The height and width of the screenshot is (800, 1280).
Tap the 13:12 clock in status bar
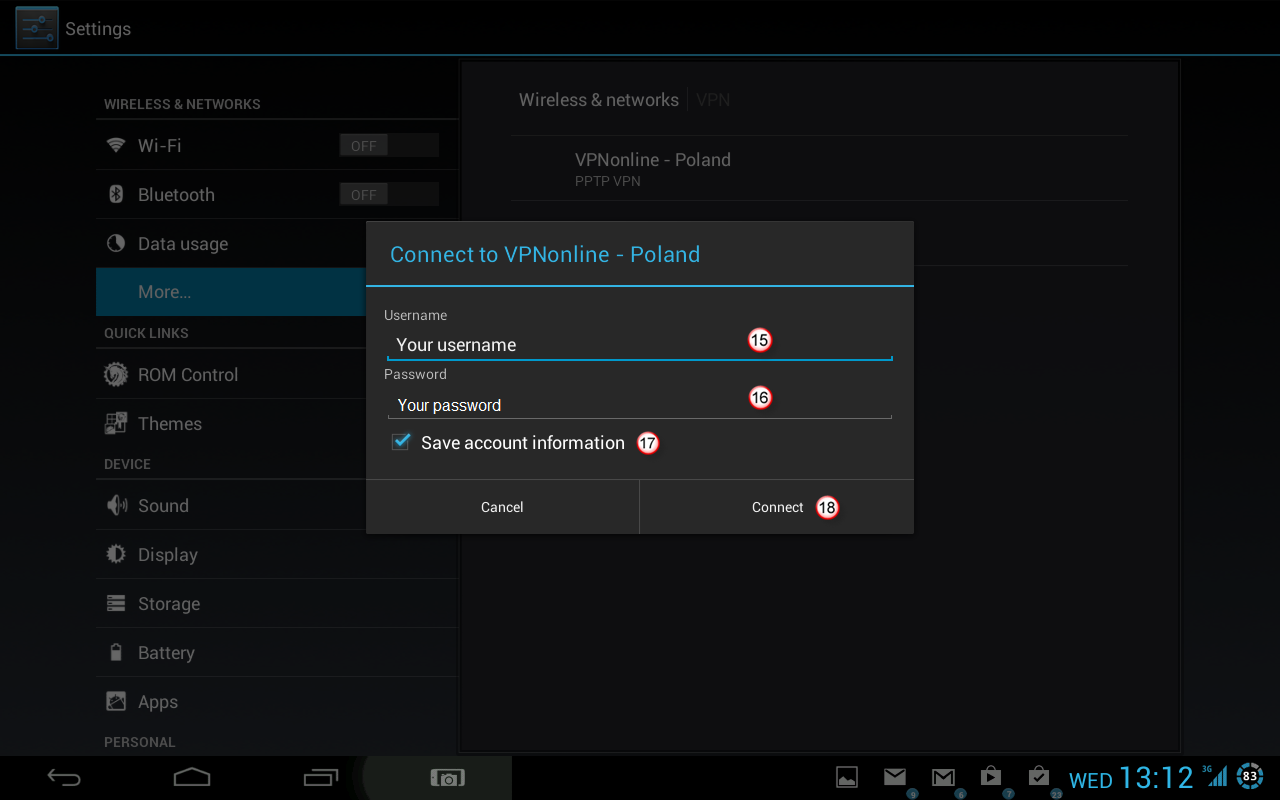(1156, 777)
